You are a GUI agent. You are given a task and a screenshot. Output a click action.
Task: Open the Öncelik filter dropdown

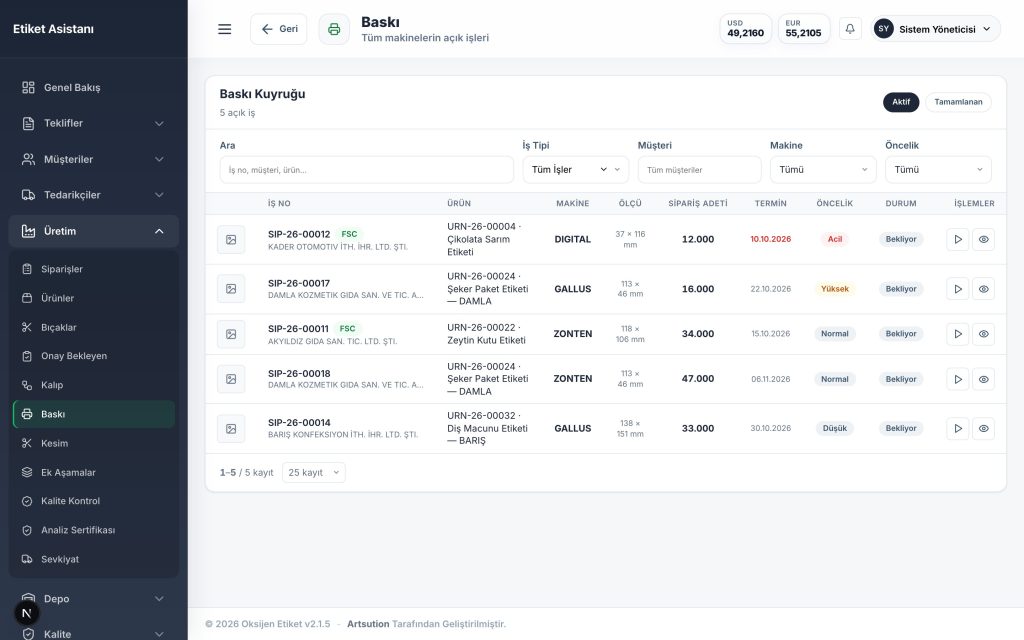pyautogui.click(x=938, y=170)
